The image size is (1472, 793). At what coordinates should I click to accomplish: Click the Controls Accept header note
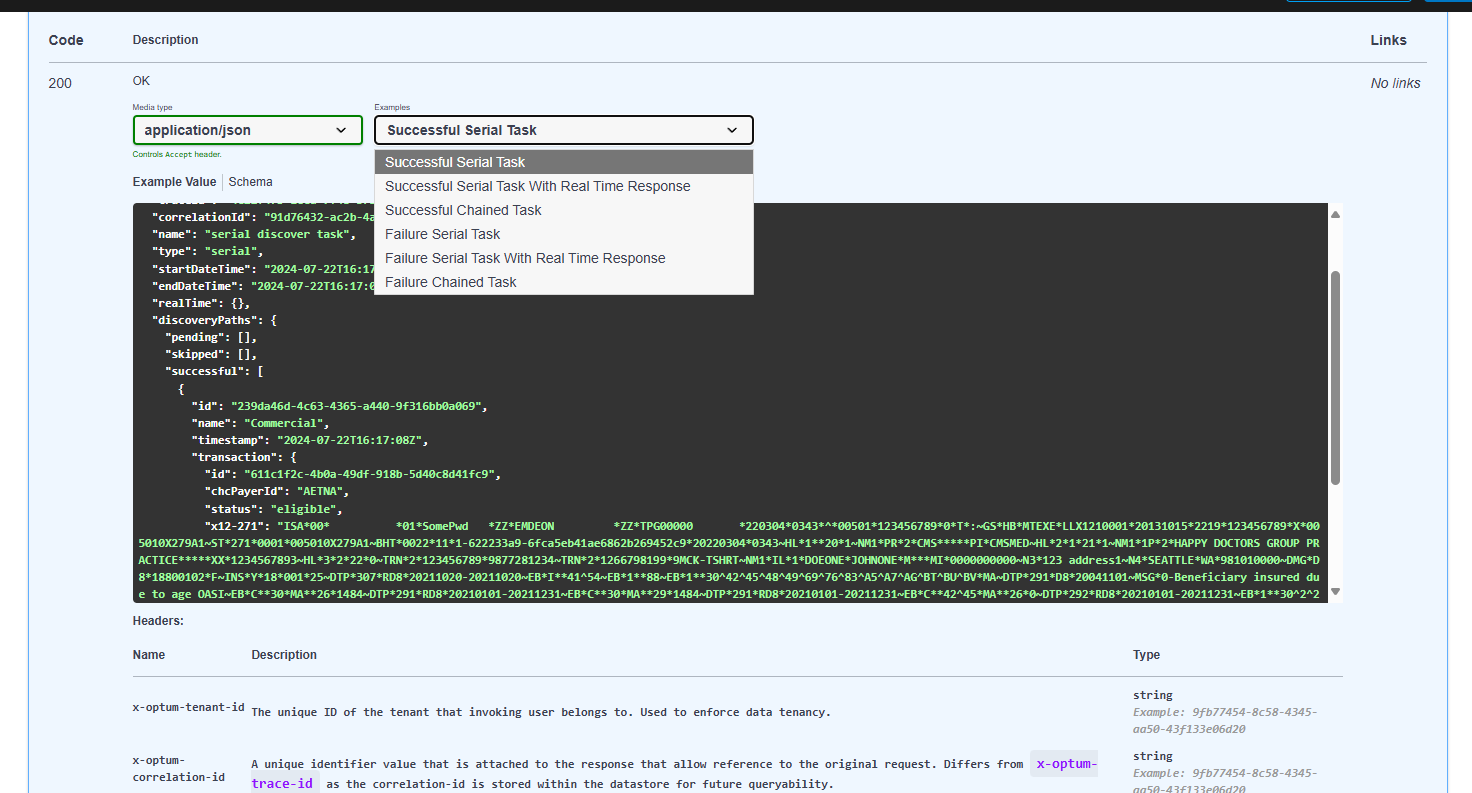[177, 155]
